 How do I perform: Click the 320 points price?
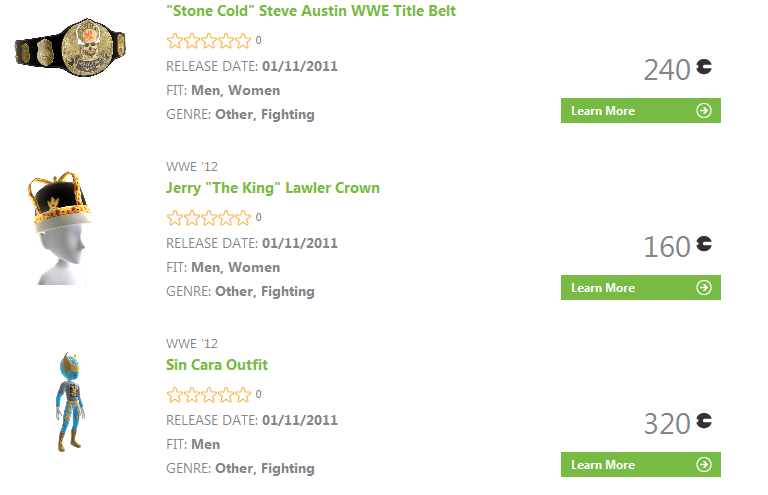click(x=667, y=424)
